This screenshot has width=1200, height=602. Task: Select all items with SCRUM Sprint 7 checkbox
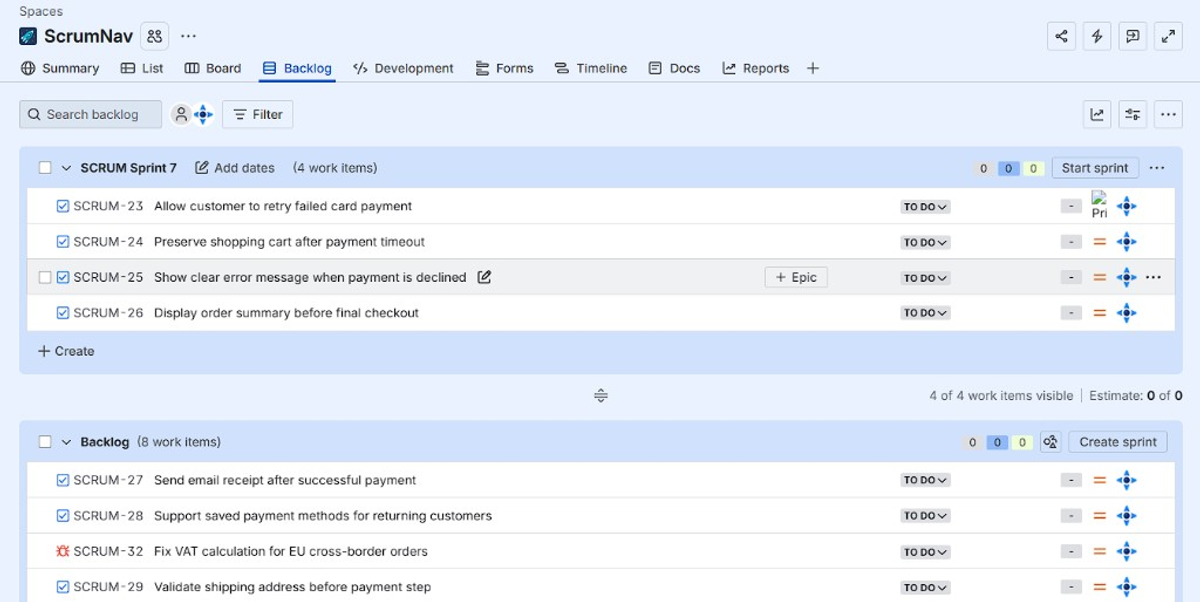coord(45,168)
